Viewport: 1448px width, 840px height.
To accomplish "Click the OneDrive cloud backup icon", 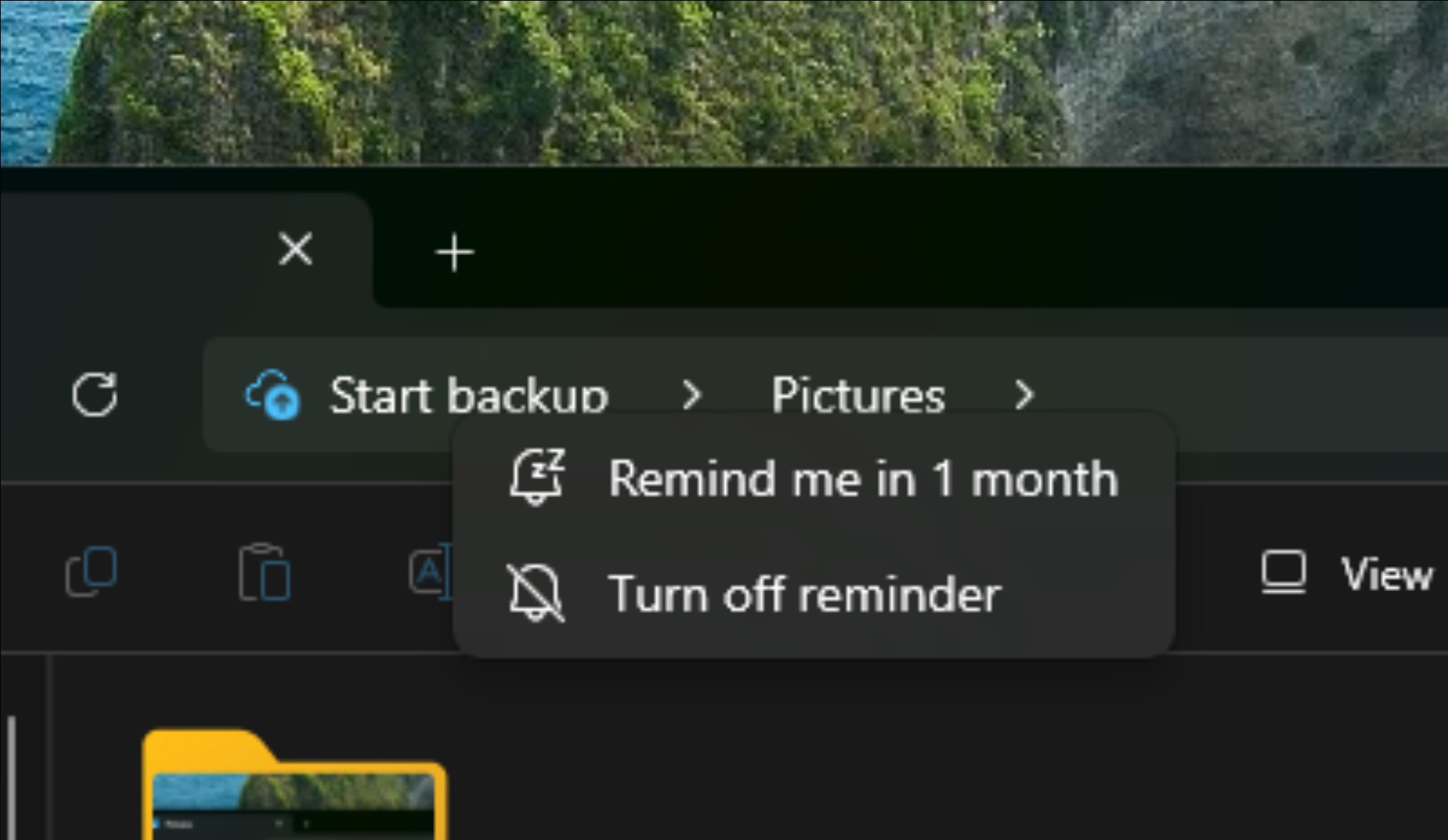I will pyautogui.click(x=273, y=395).
